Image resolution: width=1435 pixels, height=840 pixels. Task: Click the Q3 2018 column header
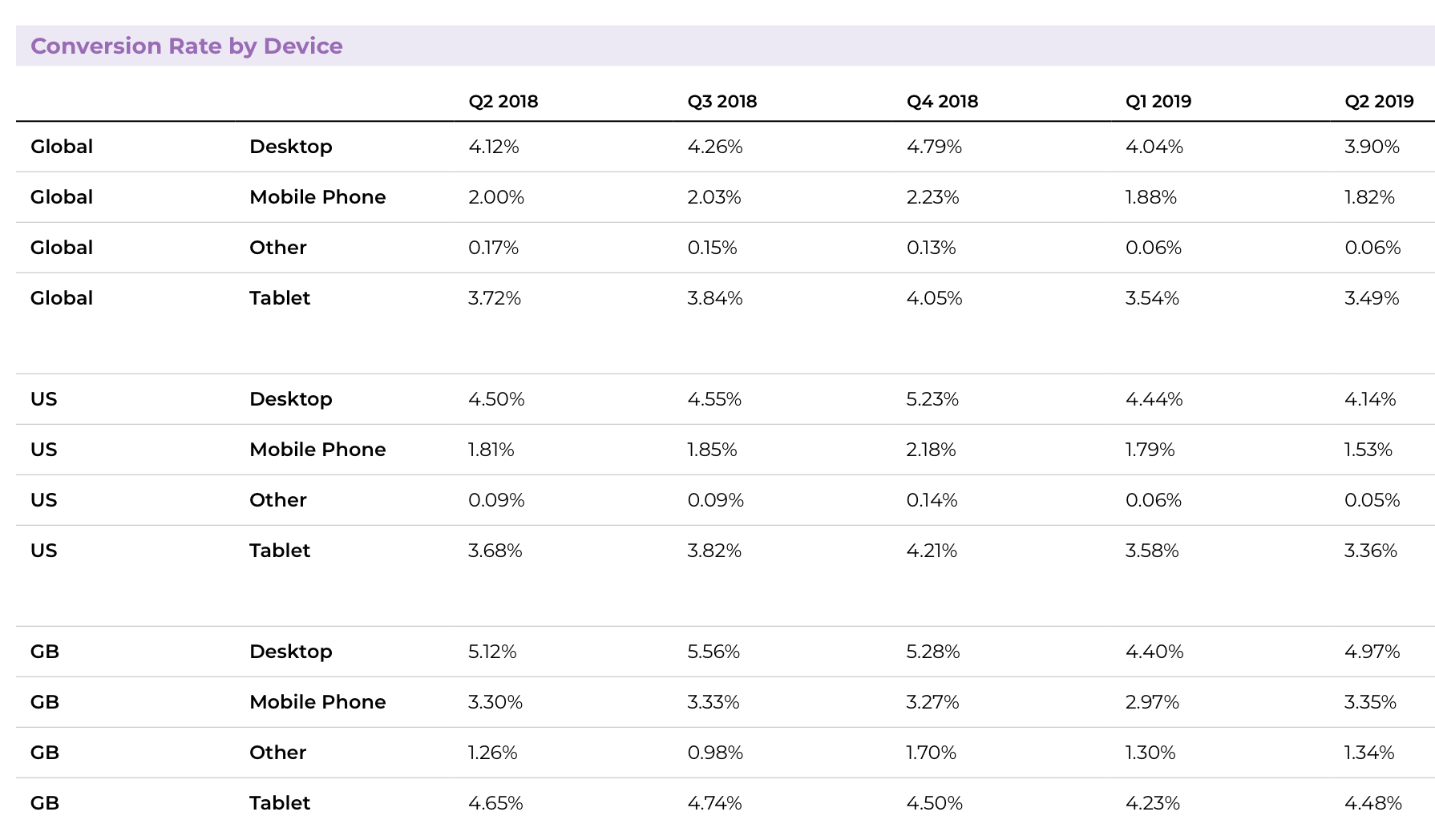722,102
